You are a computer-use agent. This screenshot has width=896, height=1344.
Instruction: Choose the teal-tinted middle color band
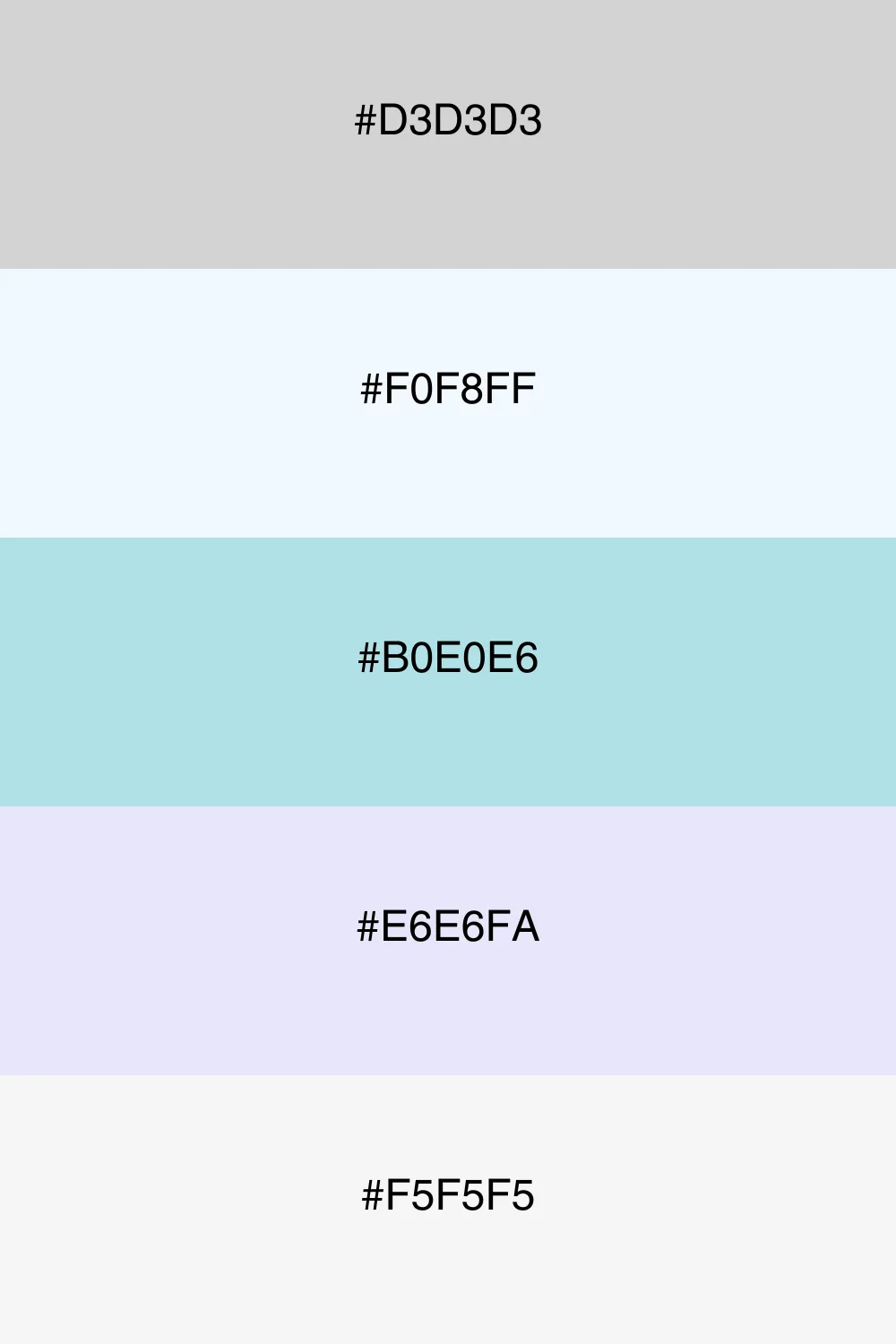[x=448, y=672]
